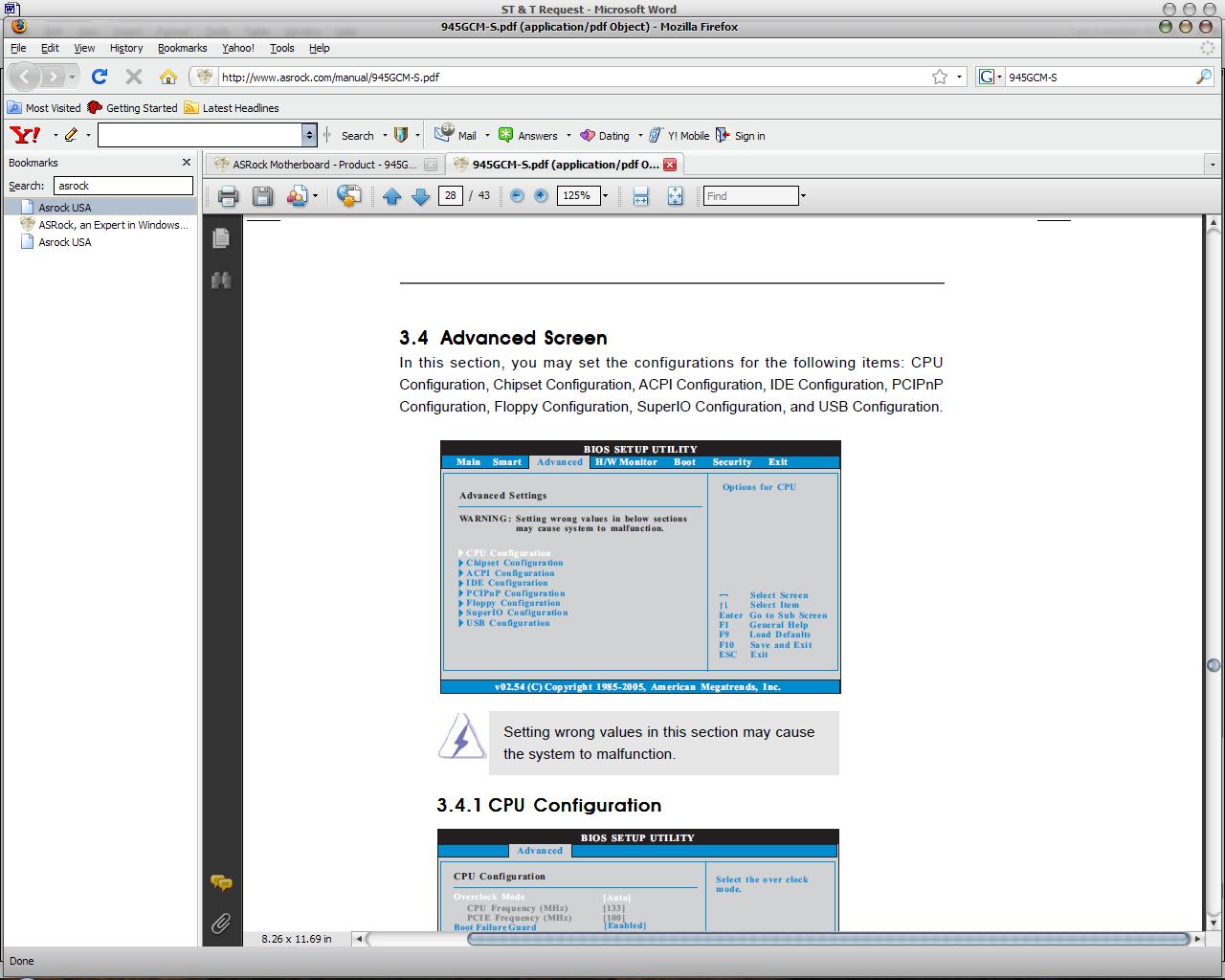The width and height of the screenshot is (1225, 980).
Task: Click the Yahoo toolbar pencil icon
Action: [71, 135]
